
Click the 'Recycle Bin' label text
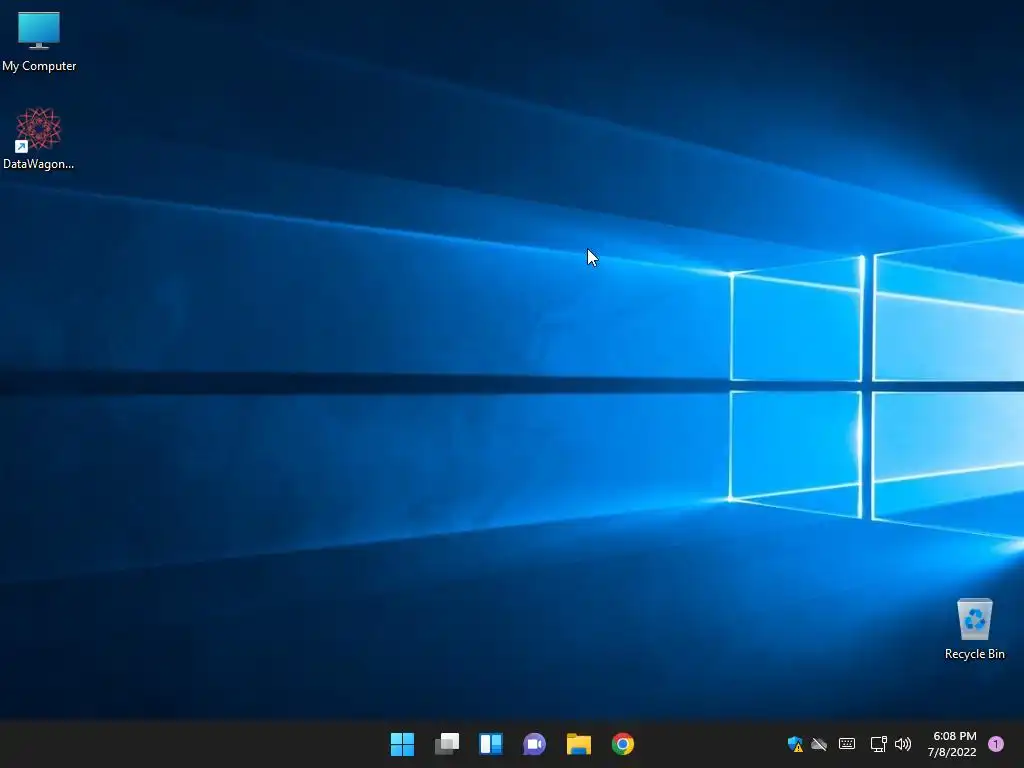(x=974, y=654)
